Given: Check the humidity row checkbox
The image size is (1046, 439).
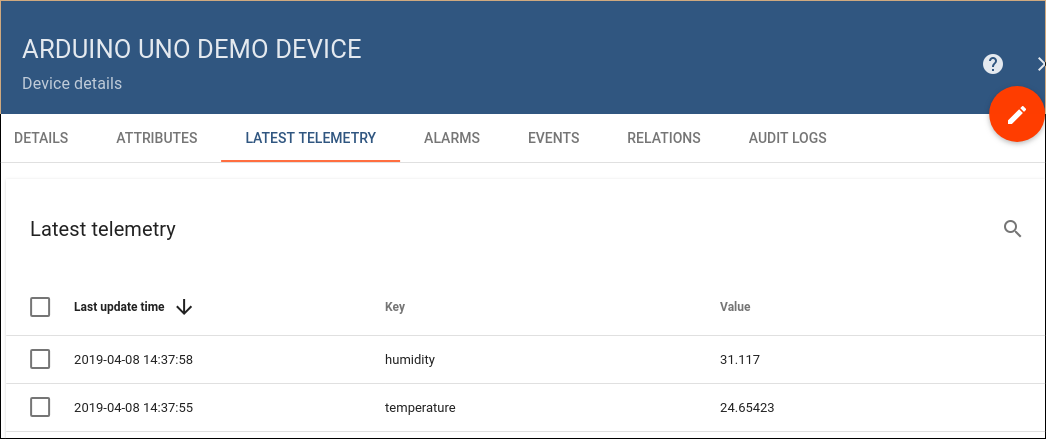Looking at the screenshot, I should [40, 360].
